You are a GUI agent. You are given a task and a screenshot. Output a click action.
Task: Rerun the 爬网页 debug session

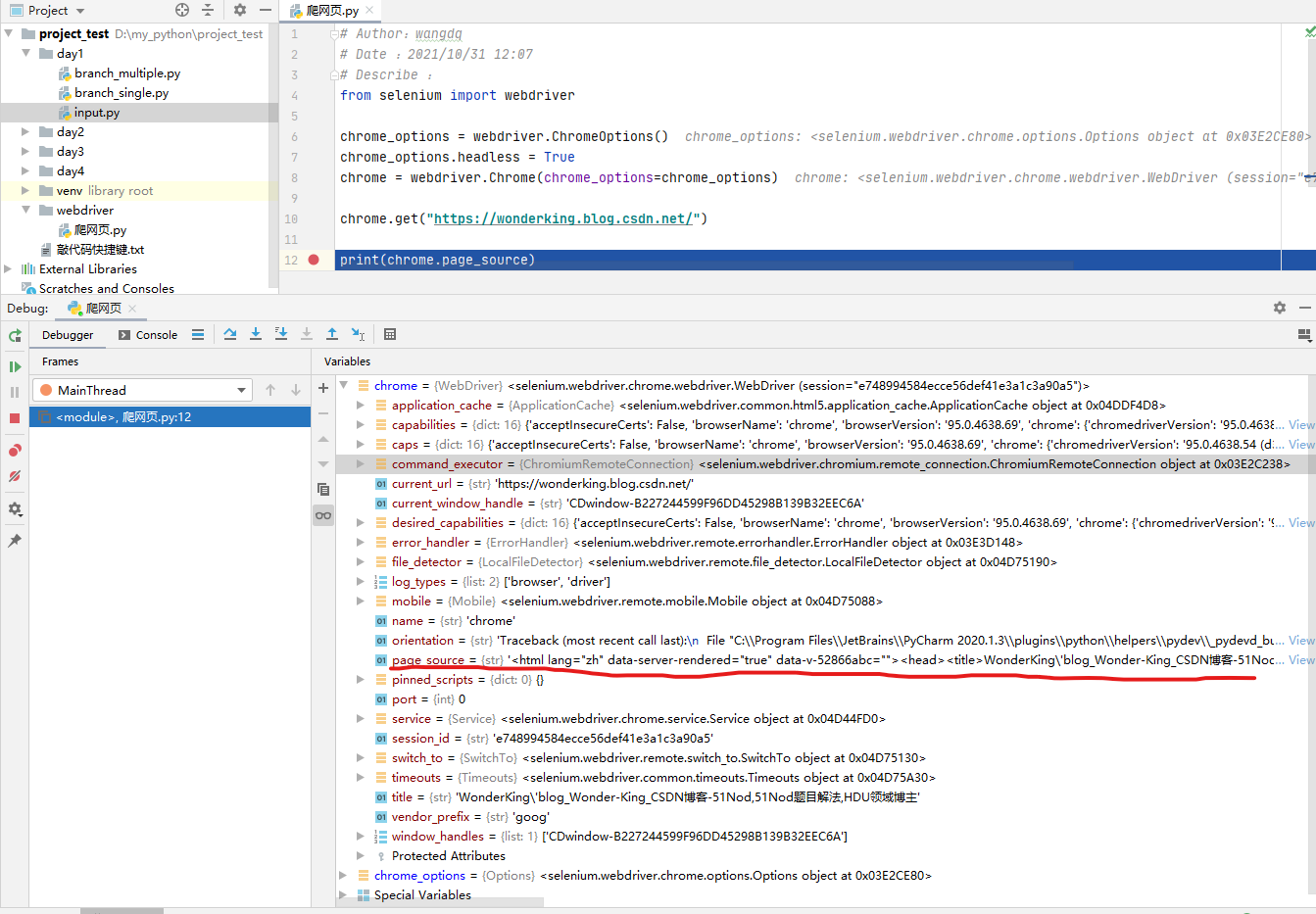click(x=14, y=336)
